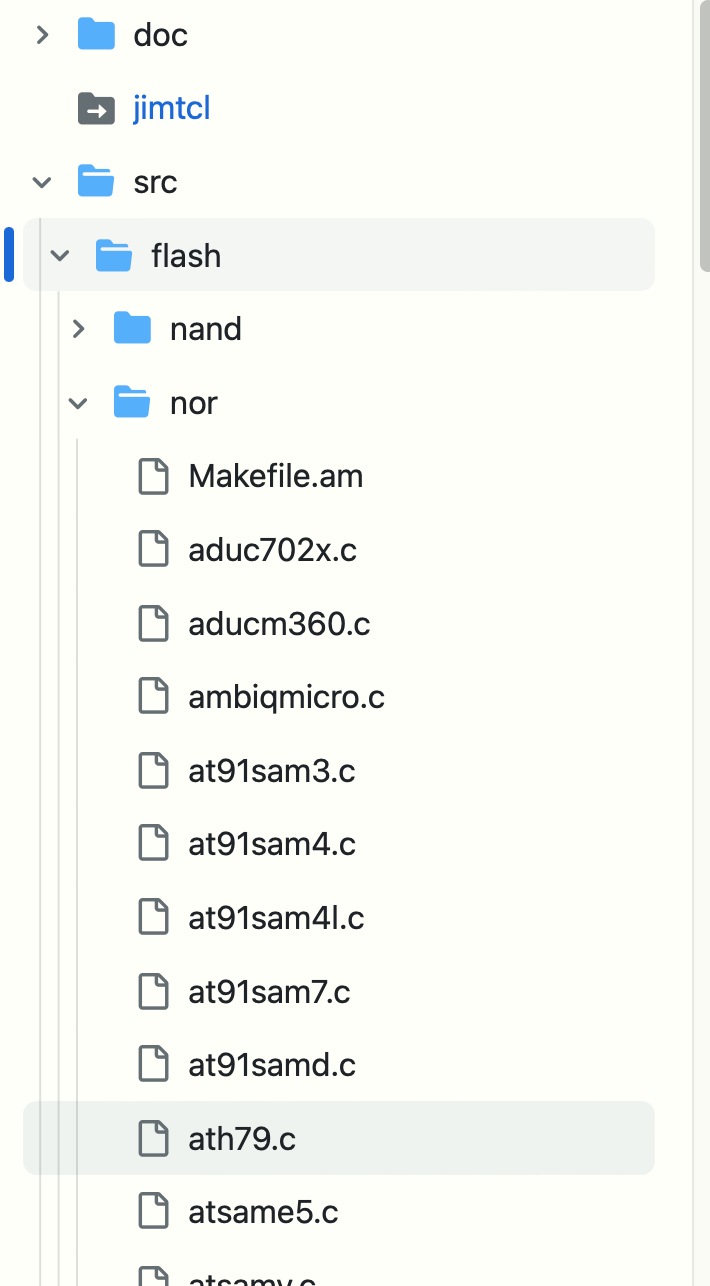Click the vertical scrollbar thumb
The width and height of the screenshot is (710, 1286).
pyautogui.click(x=705, y=135)
